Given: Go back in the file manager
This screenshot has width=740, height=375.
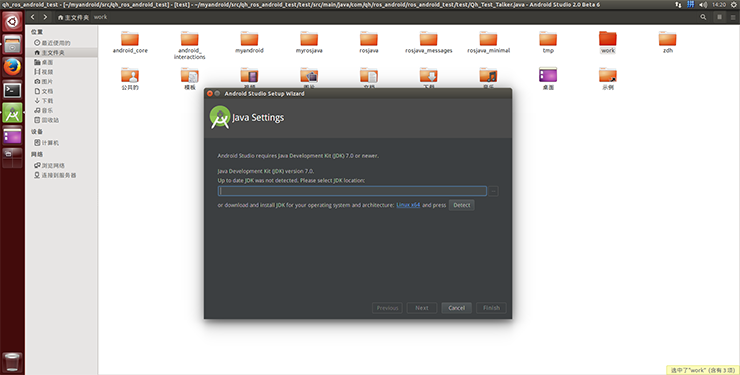Looking at the screenshot, I should point(33,17).
